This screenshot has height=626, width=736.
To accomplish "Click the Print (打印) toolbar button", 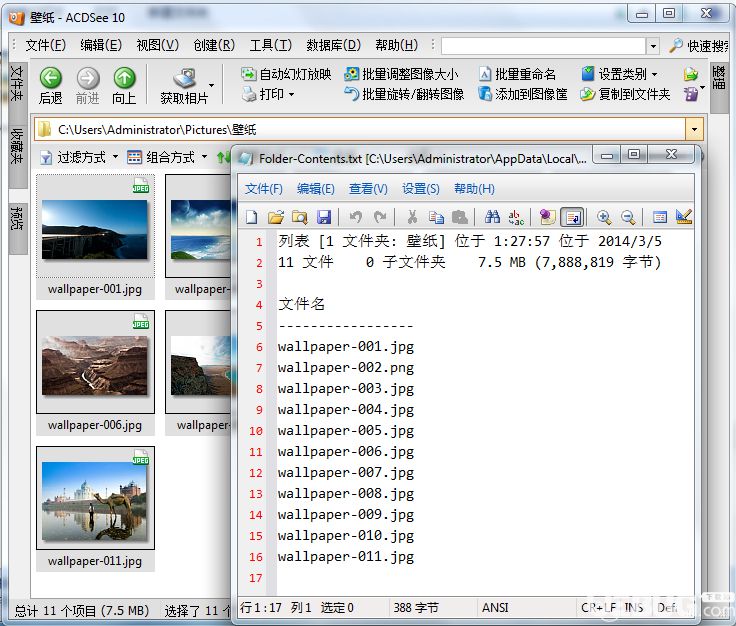I will click(x=263, y=94).
